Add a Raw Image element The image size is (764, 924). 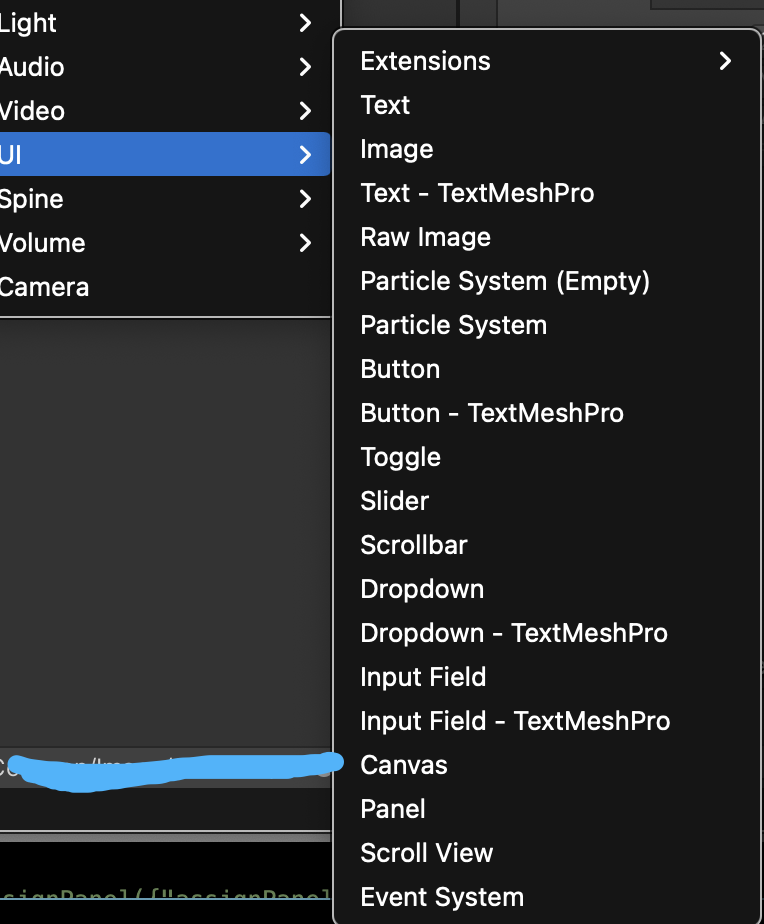(425, 237)
